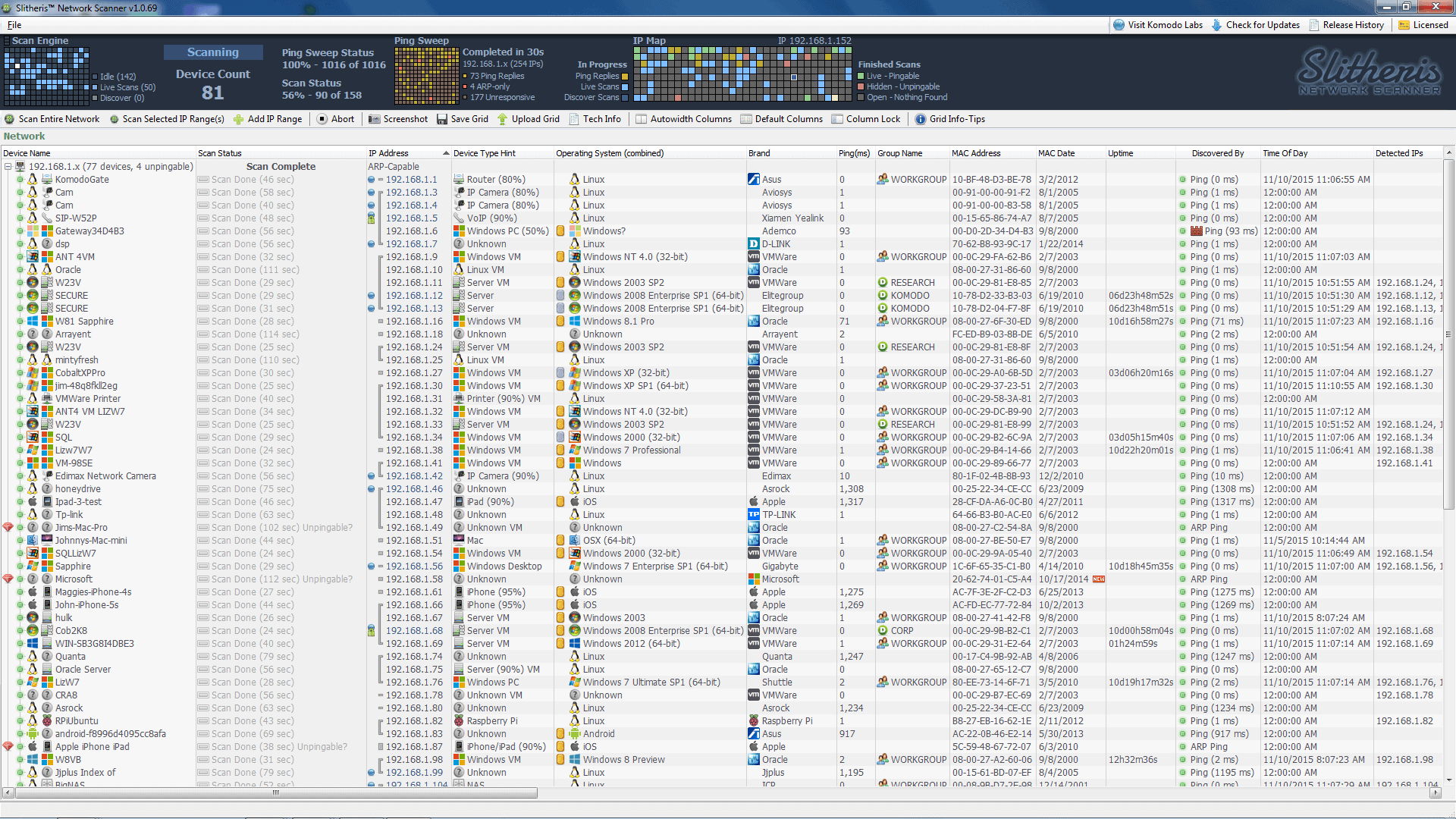Click the Ping Sweep grid map
This screenshot has width=1456, height=819.
click(x=426, y=76)
